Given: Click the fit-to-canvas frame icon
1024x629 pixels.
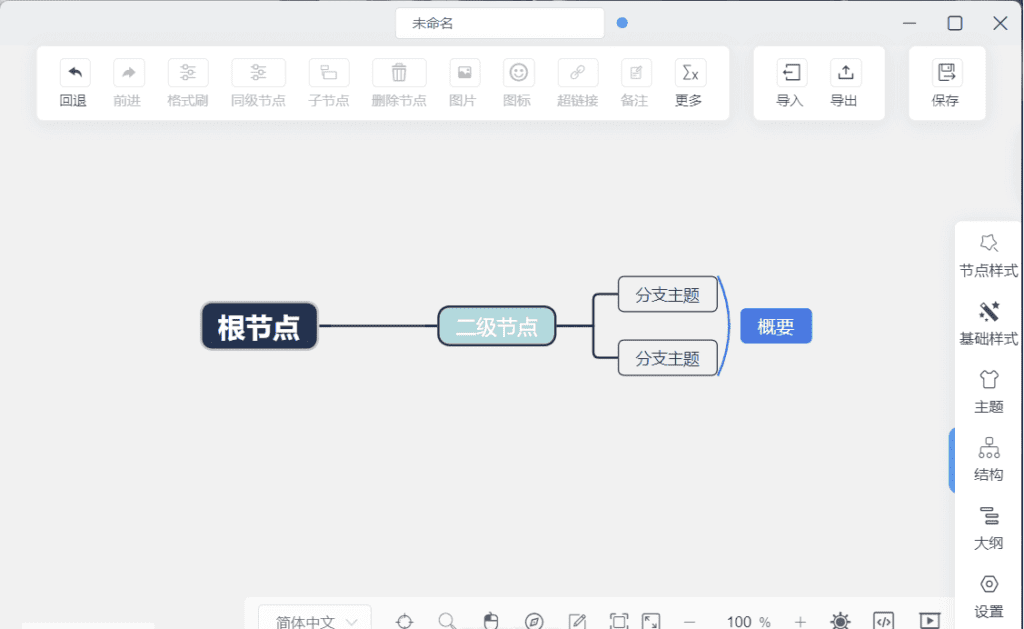Looking at the screenshot, I should 618,621.
